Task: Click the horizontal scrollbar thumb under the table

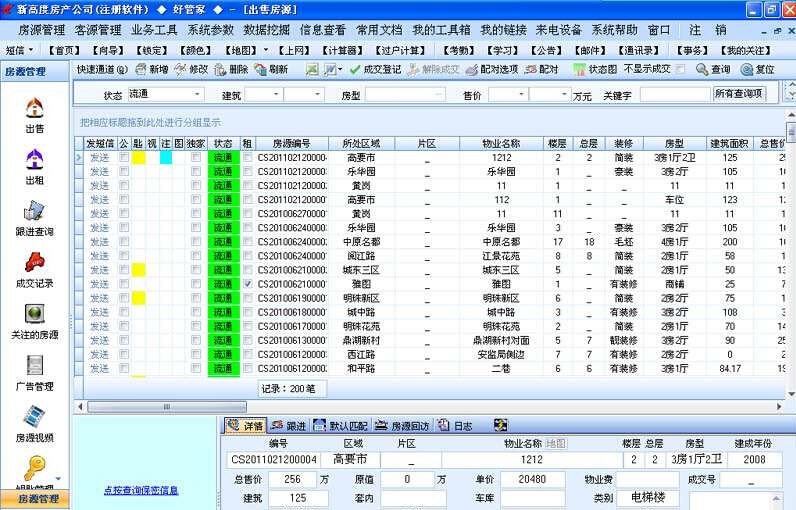Action: (x=167, y=406)
